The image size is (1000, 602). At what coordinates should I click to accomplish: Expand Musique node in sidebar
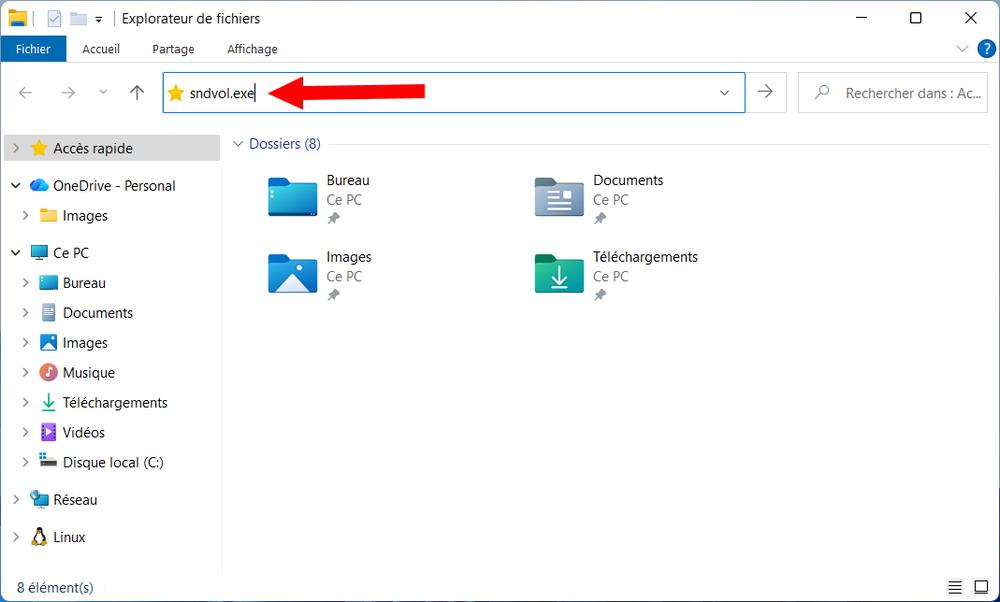tap(26, 372)
